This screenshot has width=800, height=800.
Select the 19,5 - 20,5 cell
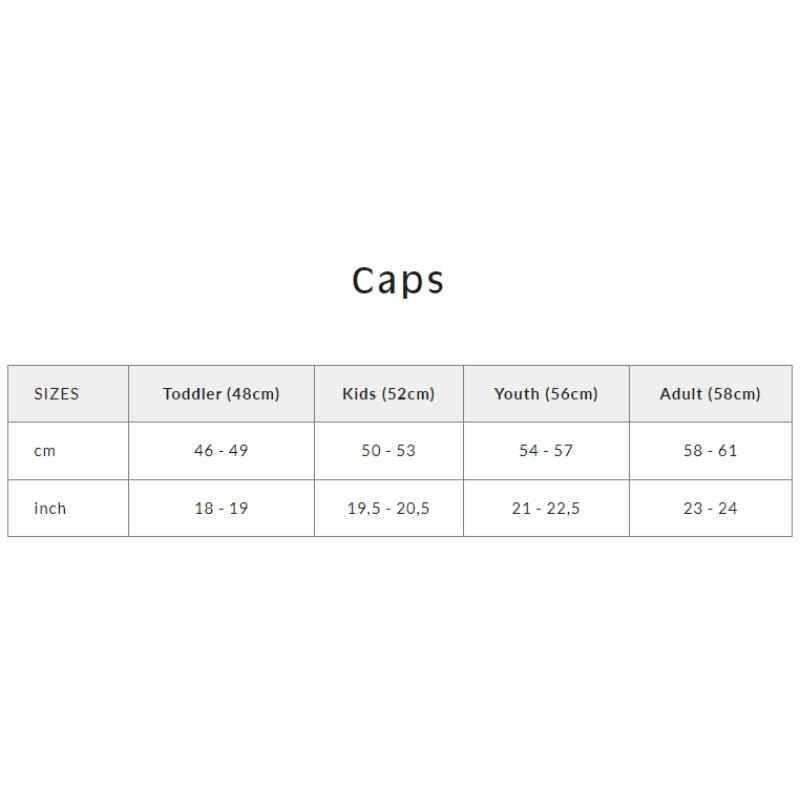[388, 508]
